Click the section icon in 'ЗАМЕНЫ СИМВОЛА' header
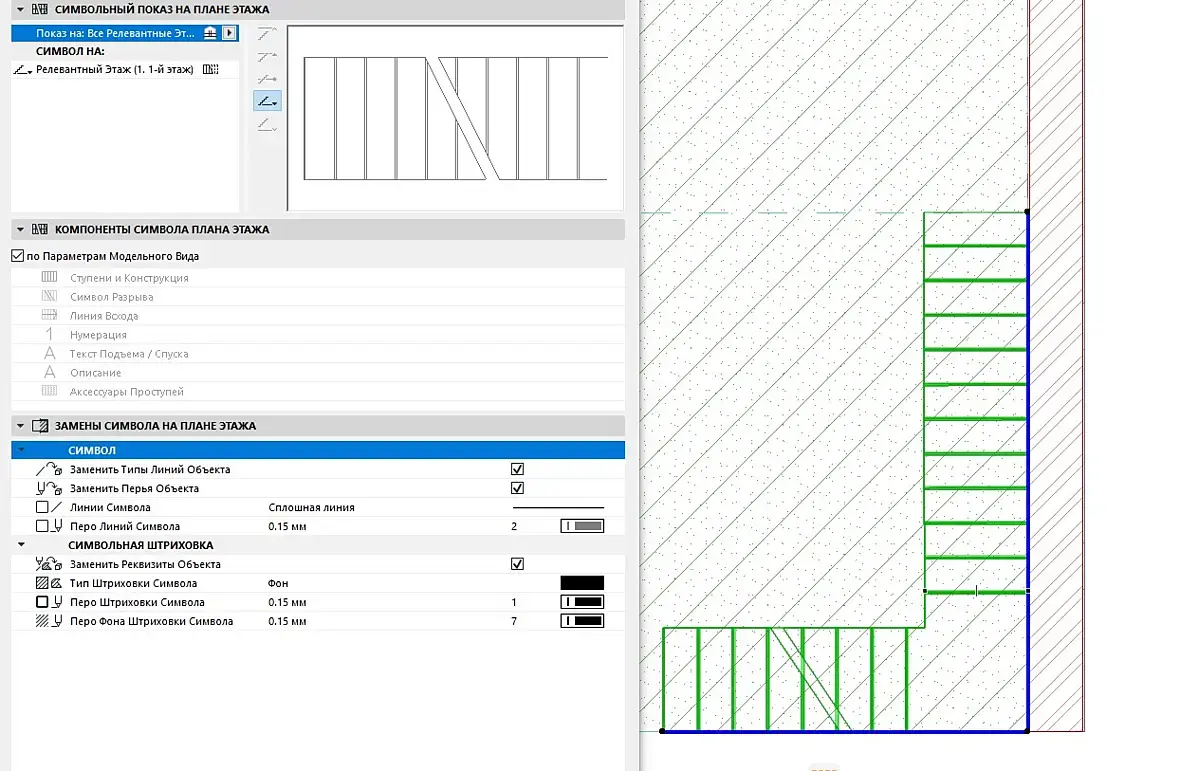 point(40,426)
